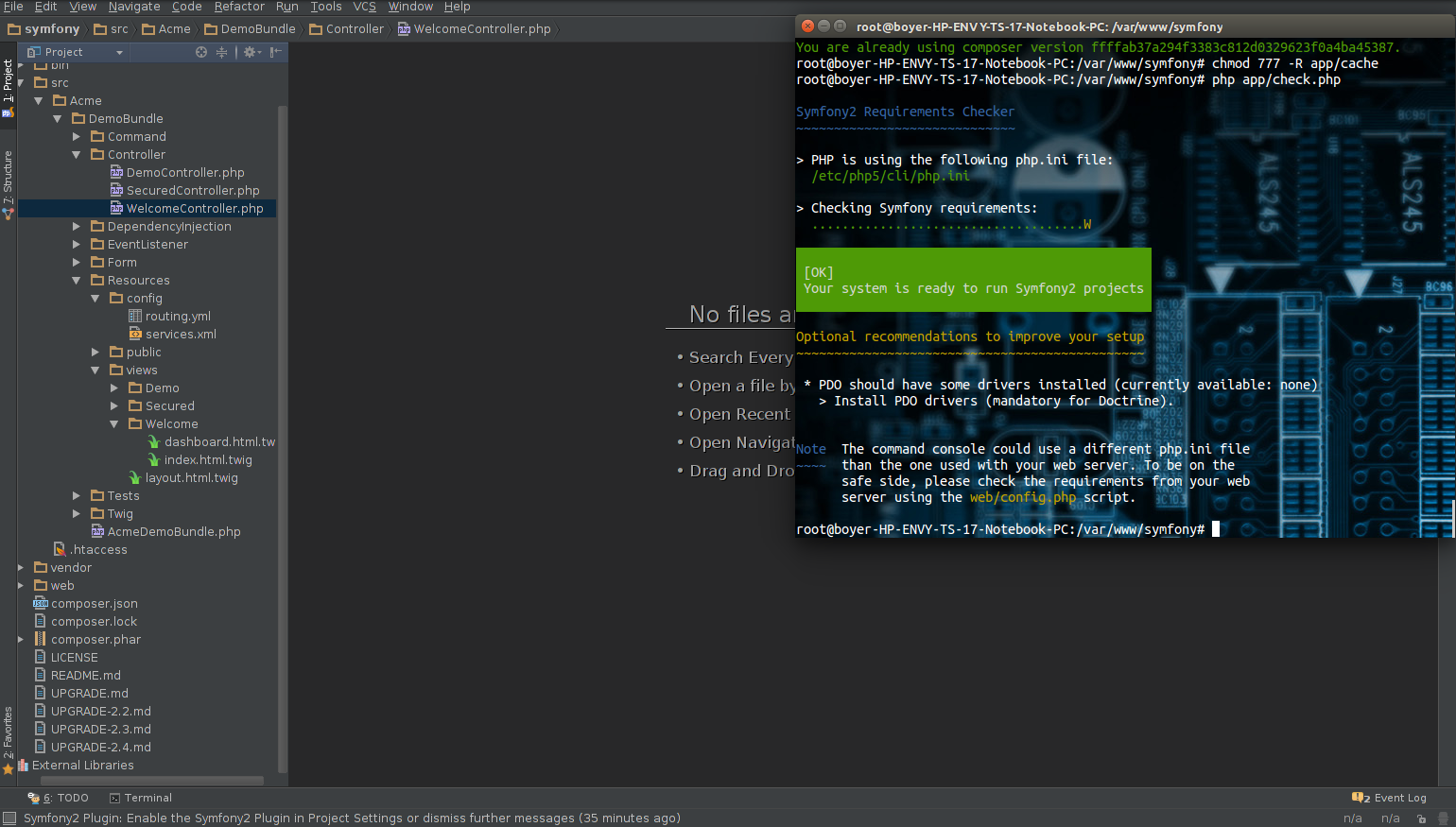Select README.md file icon

click(41, 675)
